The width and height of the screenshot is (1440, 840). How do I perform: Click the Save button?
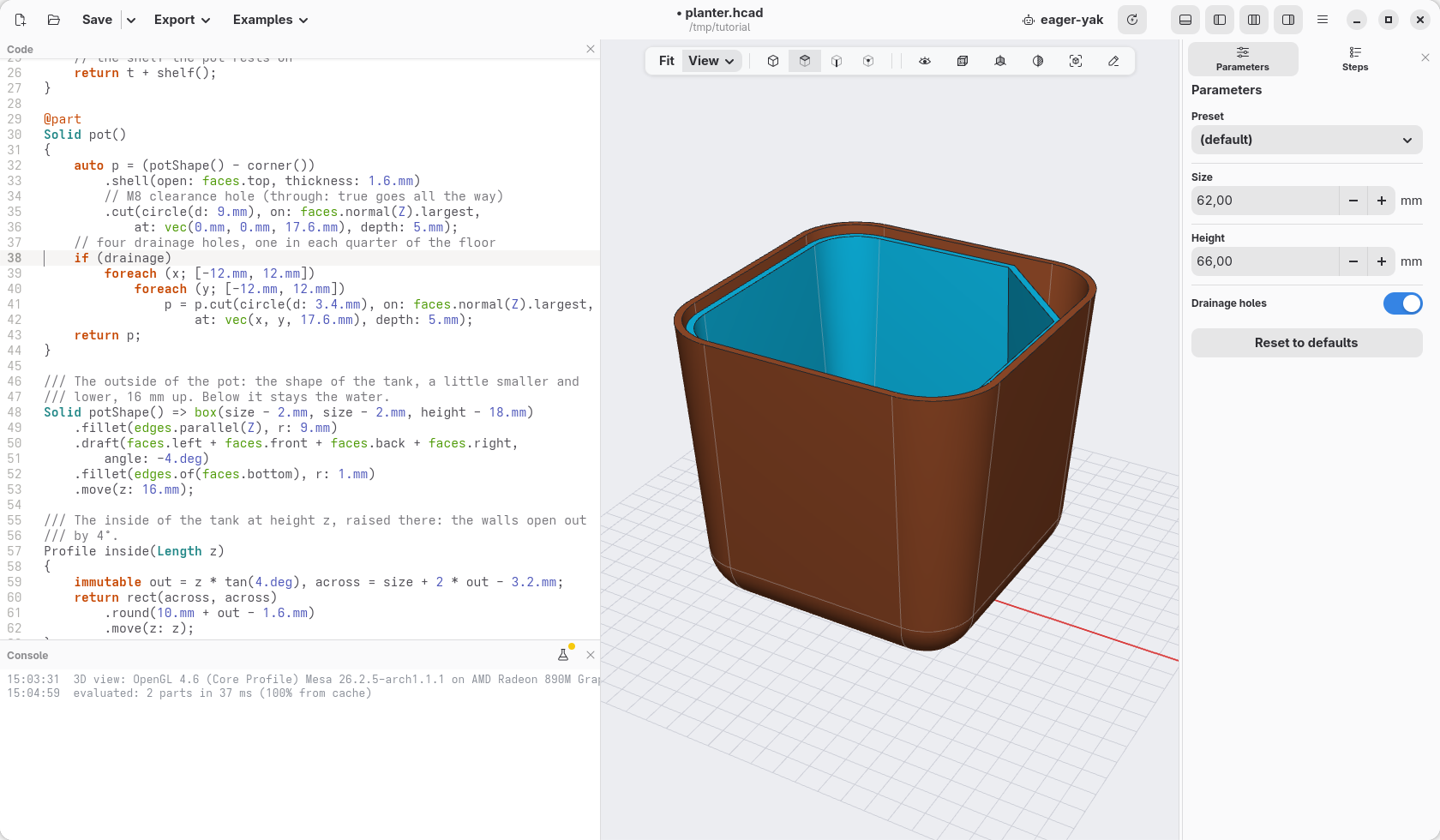pyautogui.click(x=97, y=20)
